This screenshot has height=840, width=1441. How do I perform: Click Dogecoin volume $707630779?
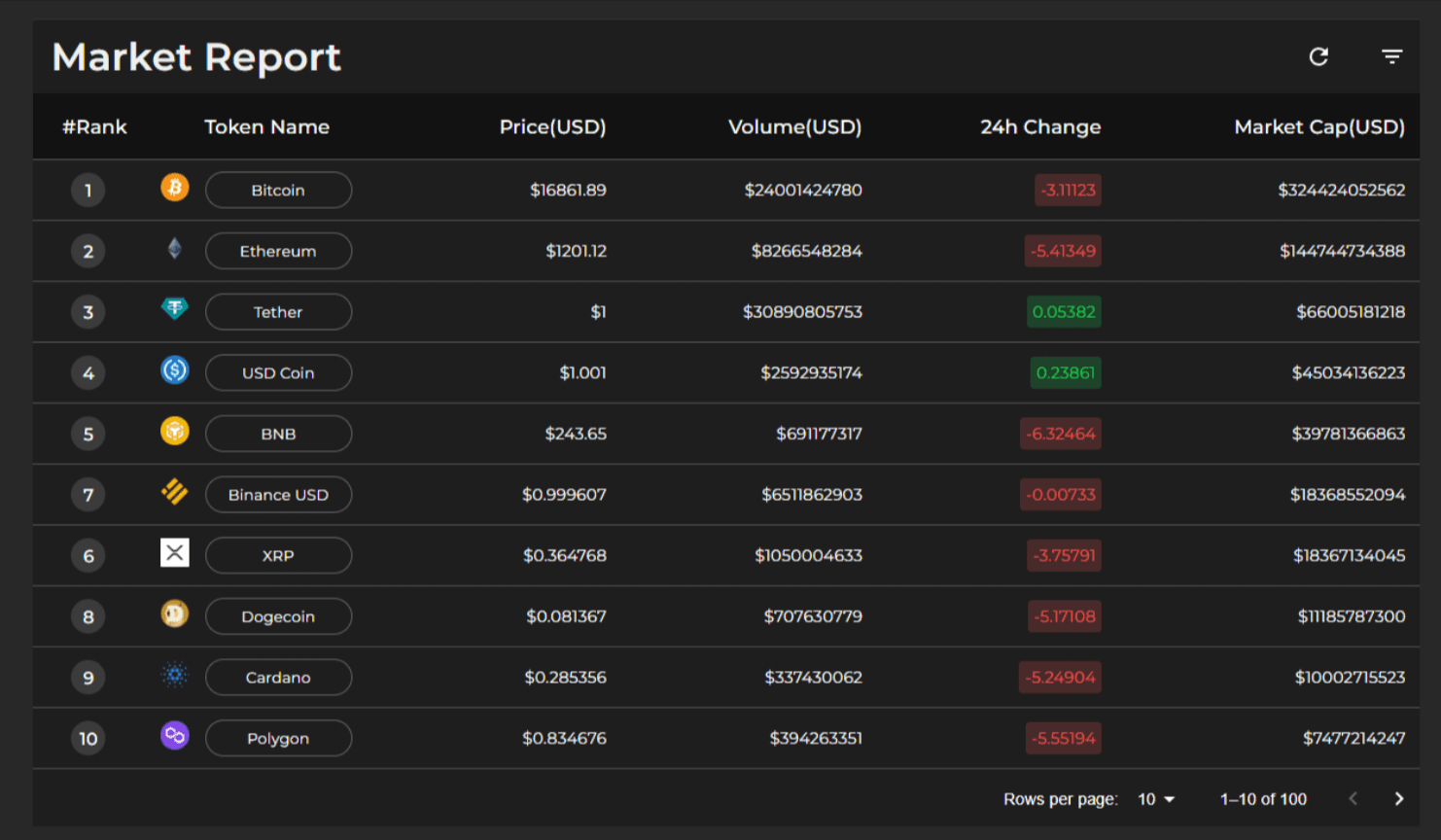[x=813, y=616]
